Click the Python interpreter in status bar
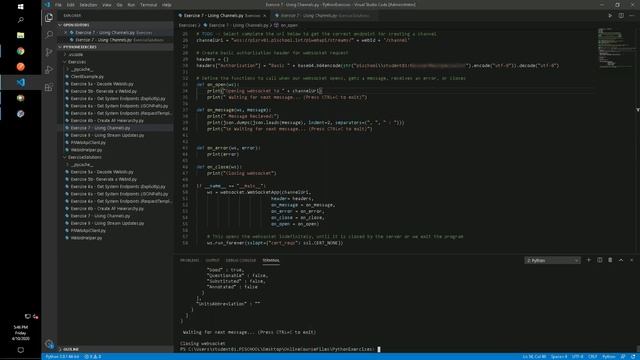 (62, 356)
